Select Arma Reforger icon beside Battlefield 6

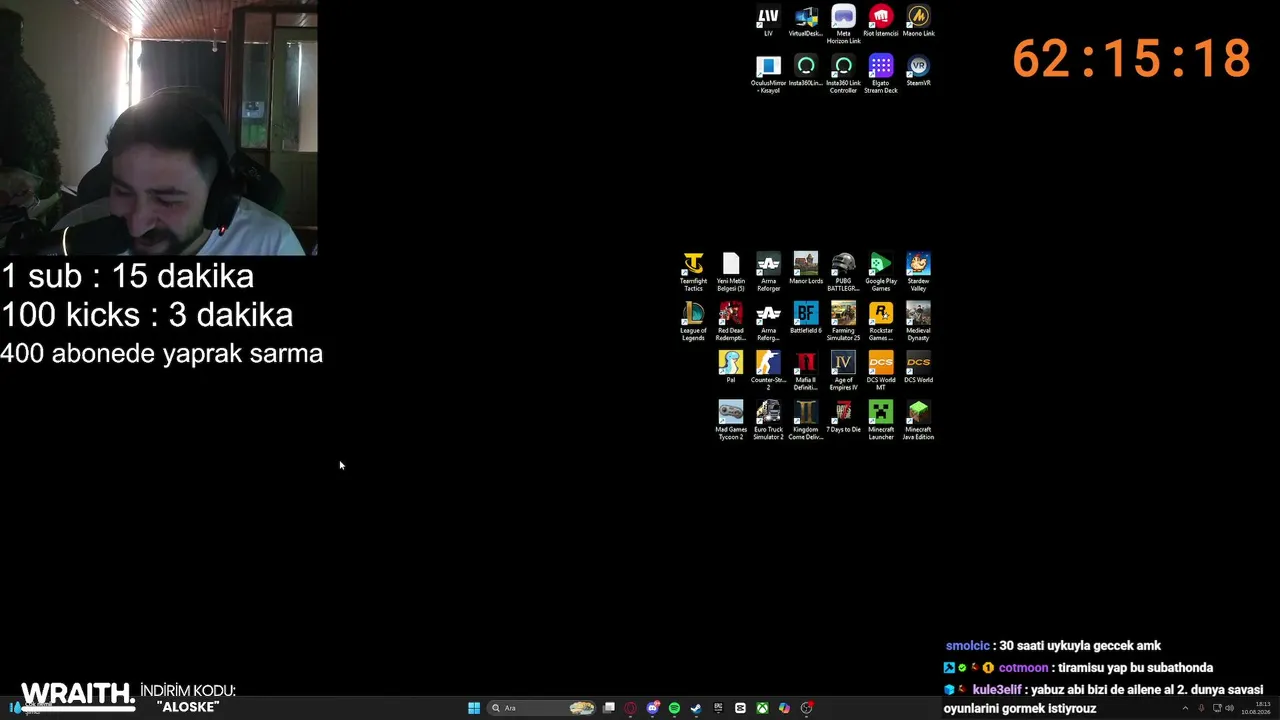[768, 322]
